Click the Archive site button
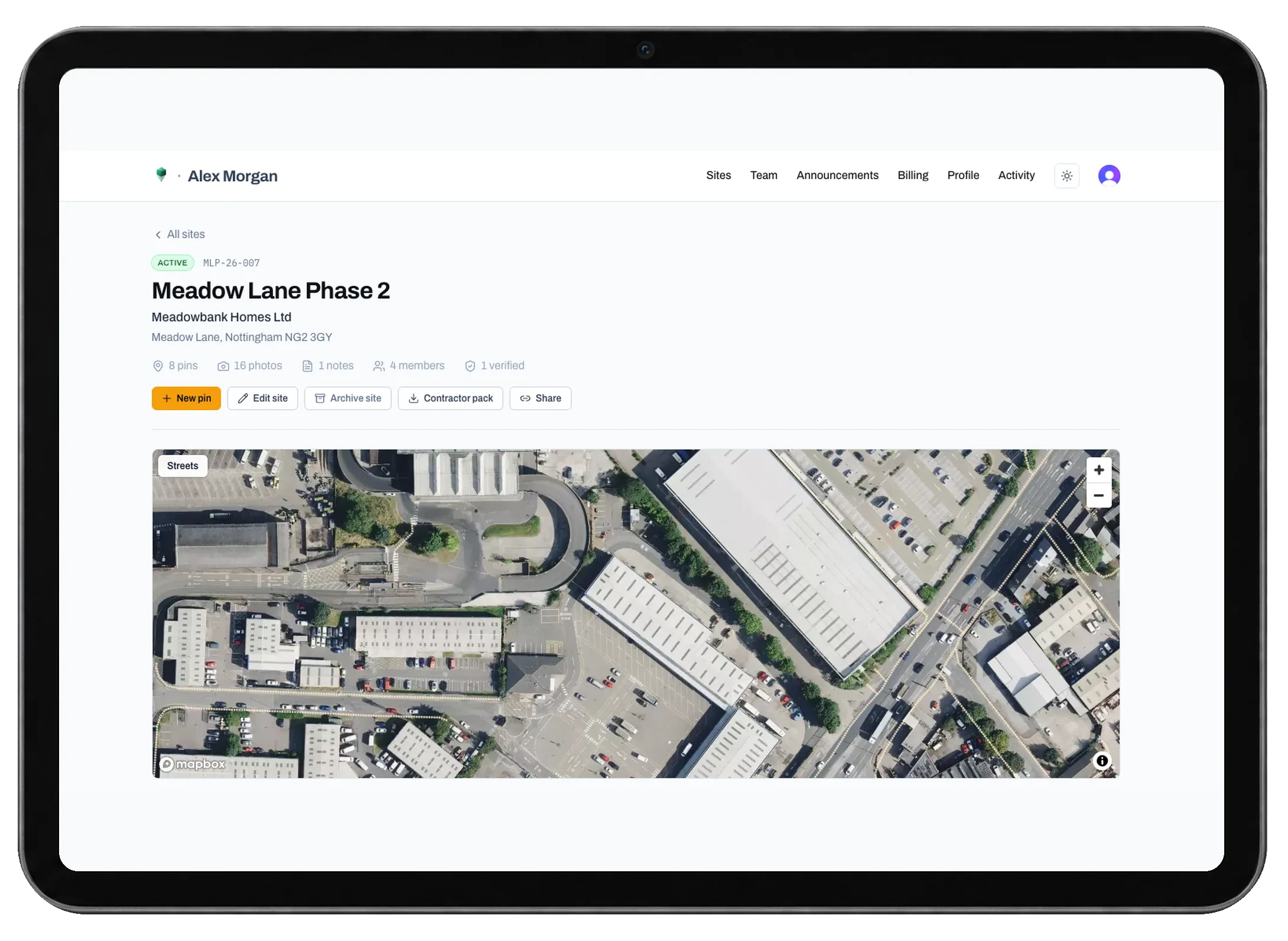 click(x=348, y=398)
